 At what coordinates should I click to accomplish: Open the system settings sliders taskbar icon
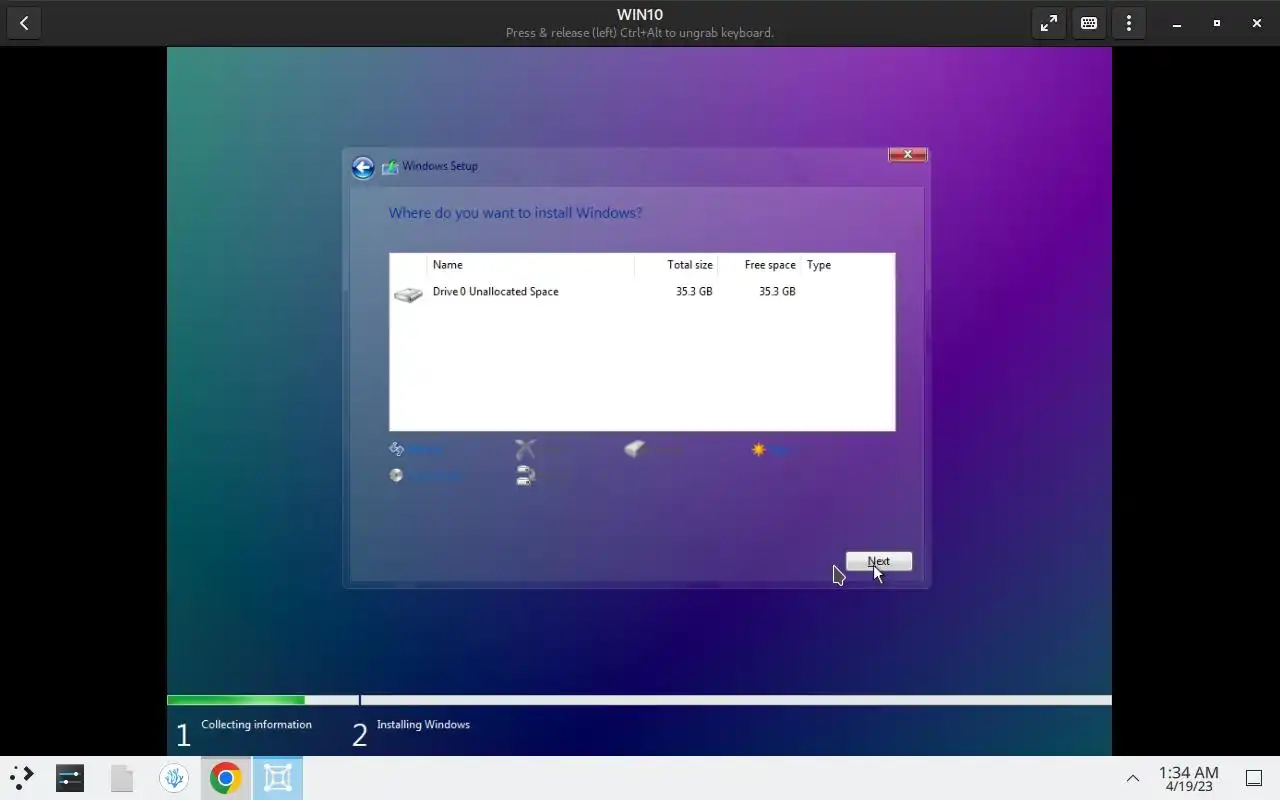[x=70, y=777]
